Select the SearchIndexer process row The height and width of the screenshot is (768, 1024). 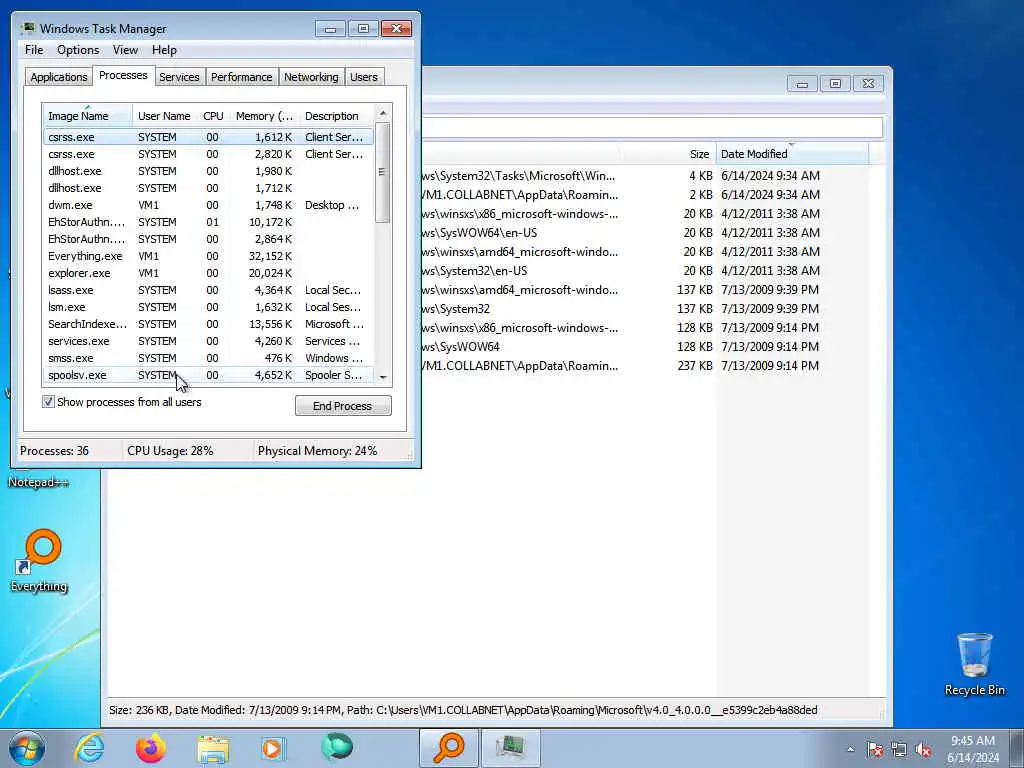208,324
